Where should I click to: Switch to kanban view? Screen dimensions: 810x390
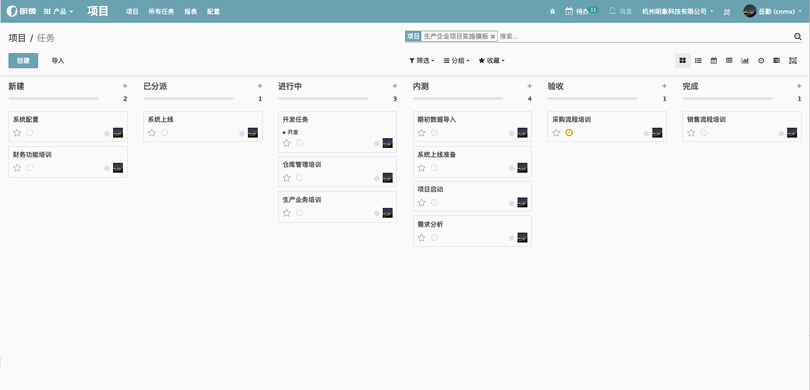[682, 60]
